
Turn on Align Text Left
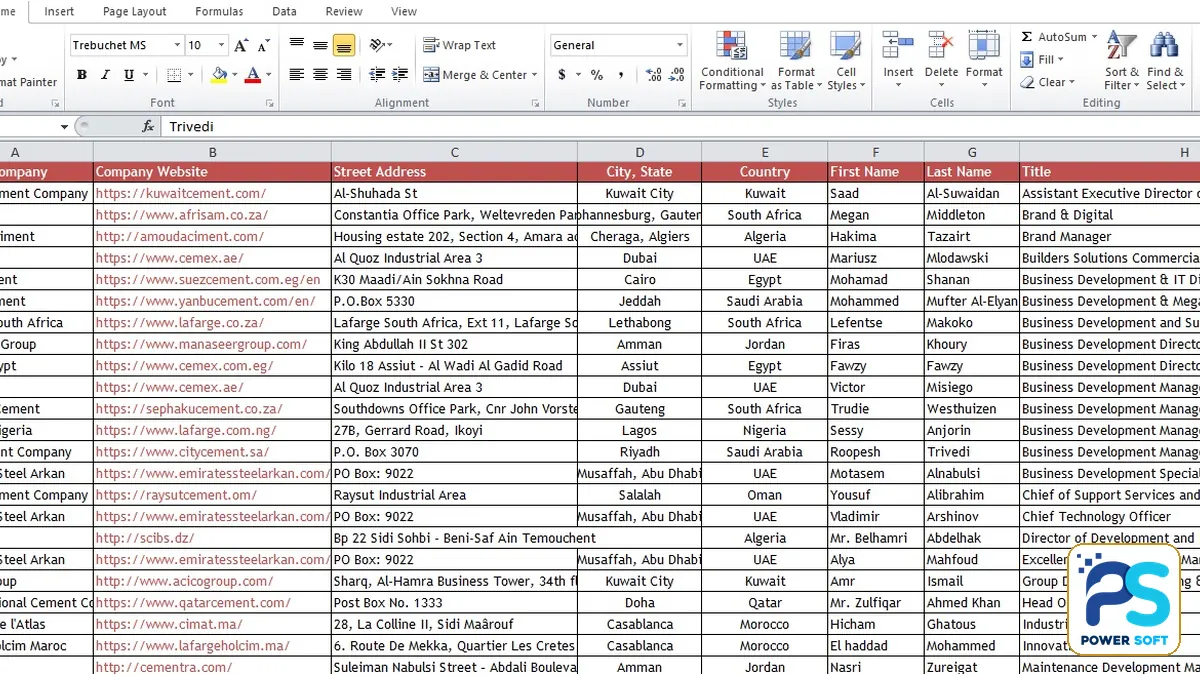pos(297,75)
